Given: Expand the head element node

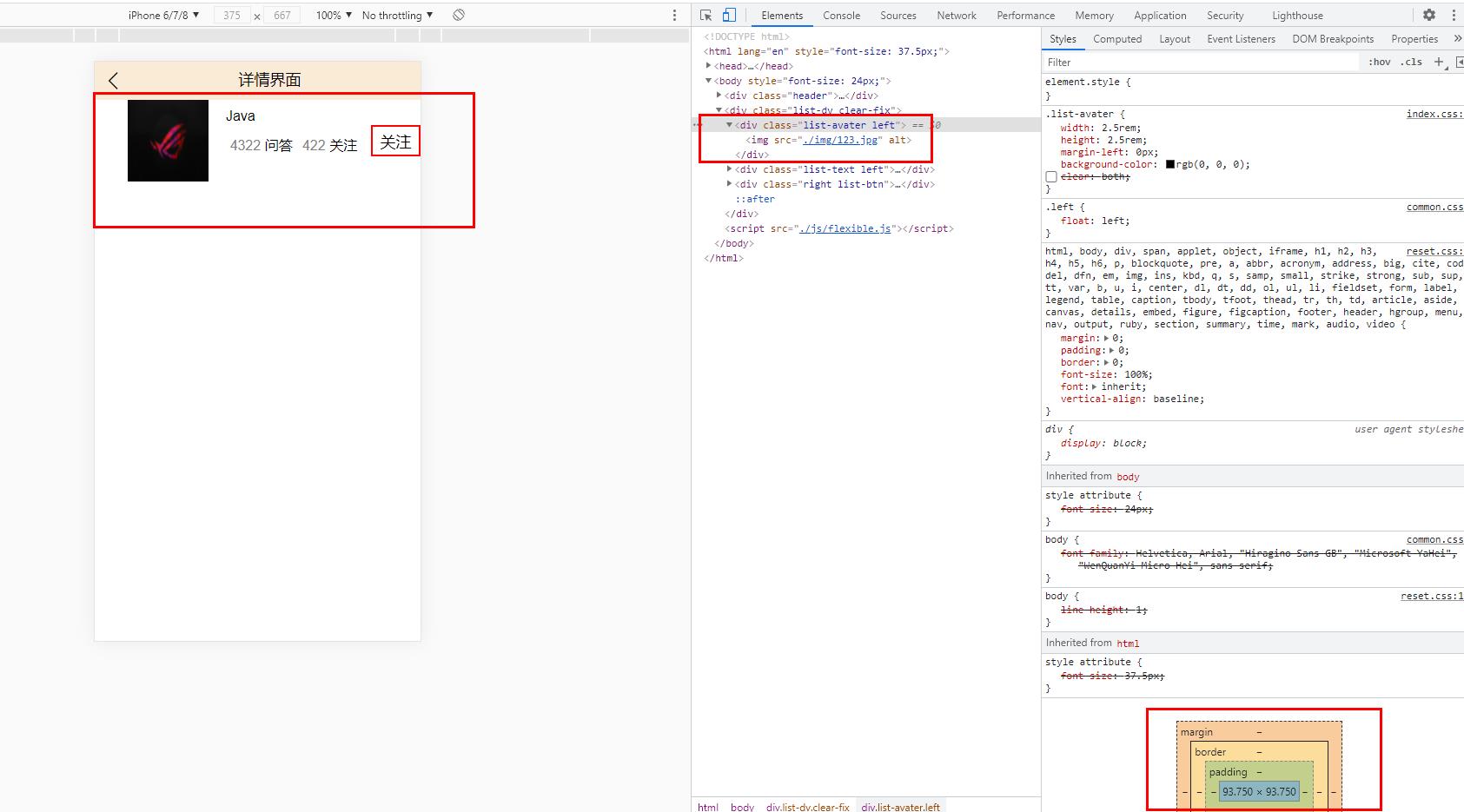Looking at the screenshot, I should click(x=708, y=66).
